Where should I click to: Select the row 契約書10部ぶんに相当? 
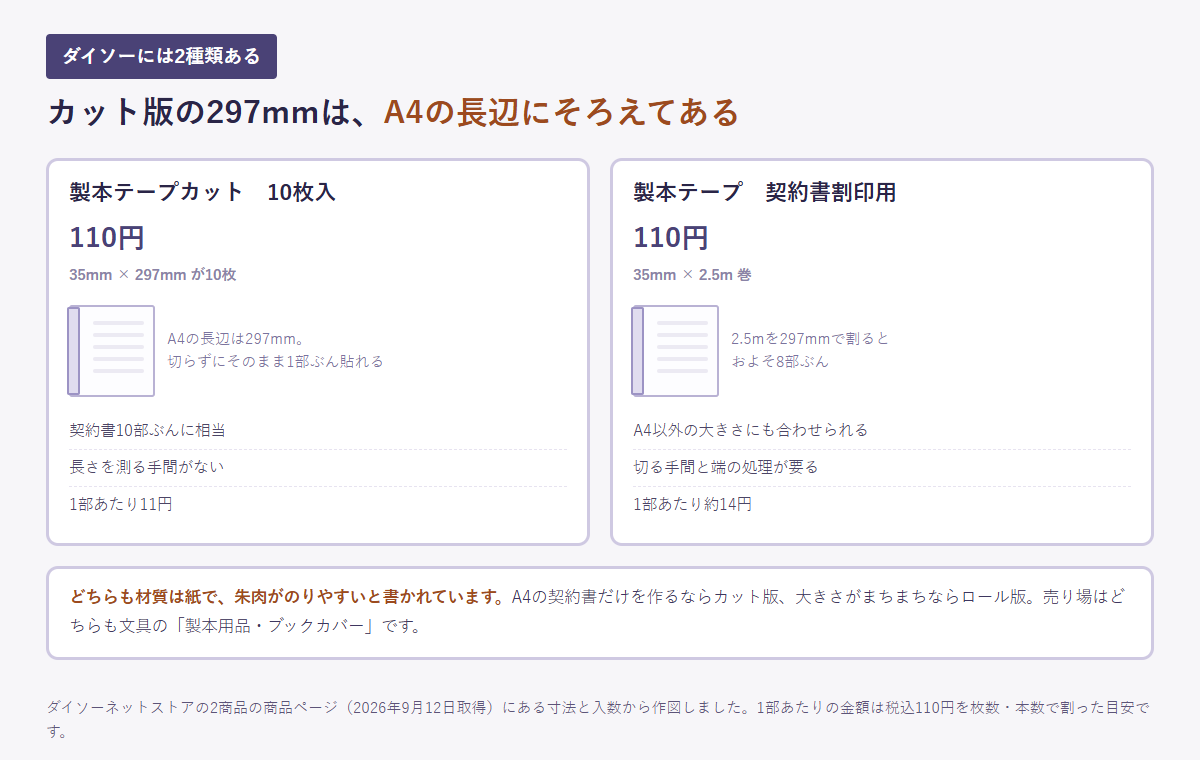[x=318, y=431]
